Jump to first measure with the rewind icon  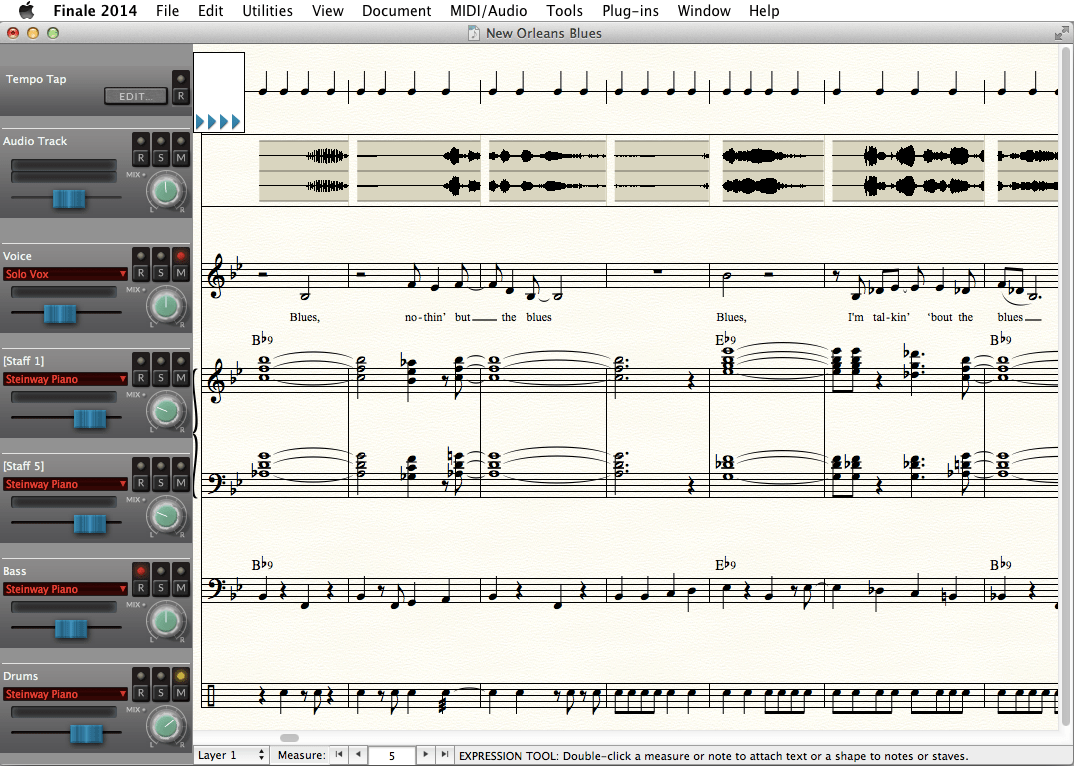[x=339, y=755]
